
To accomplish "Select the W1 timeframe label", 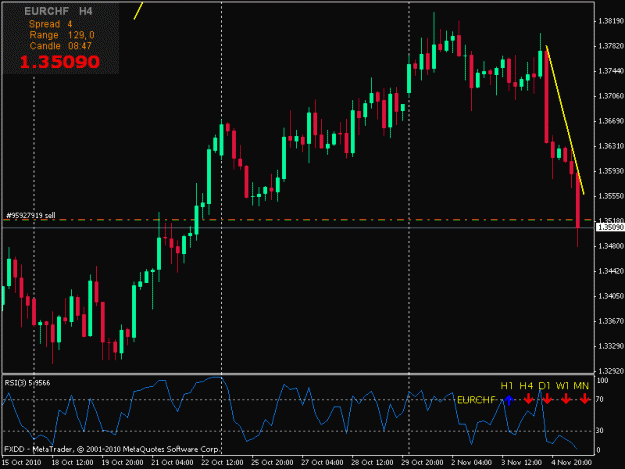I will [562, 386].
